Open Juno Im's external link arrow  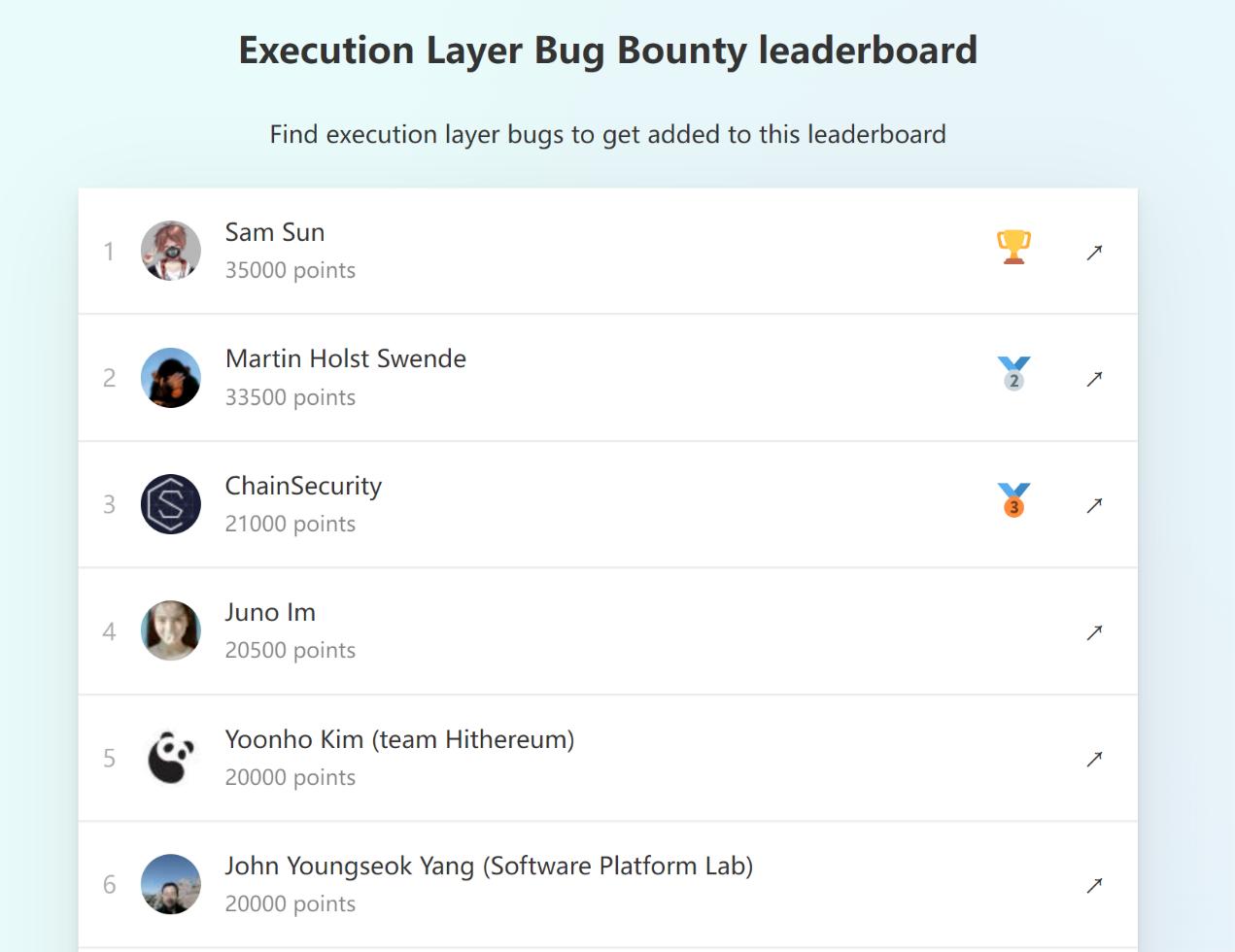[x=1094, y=632]
